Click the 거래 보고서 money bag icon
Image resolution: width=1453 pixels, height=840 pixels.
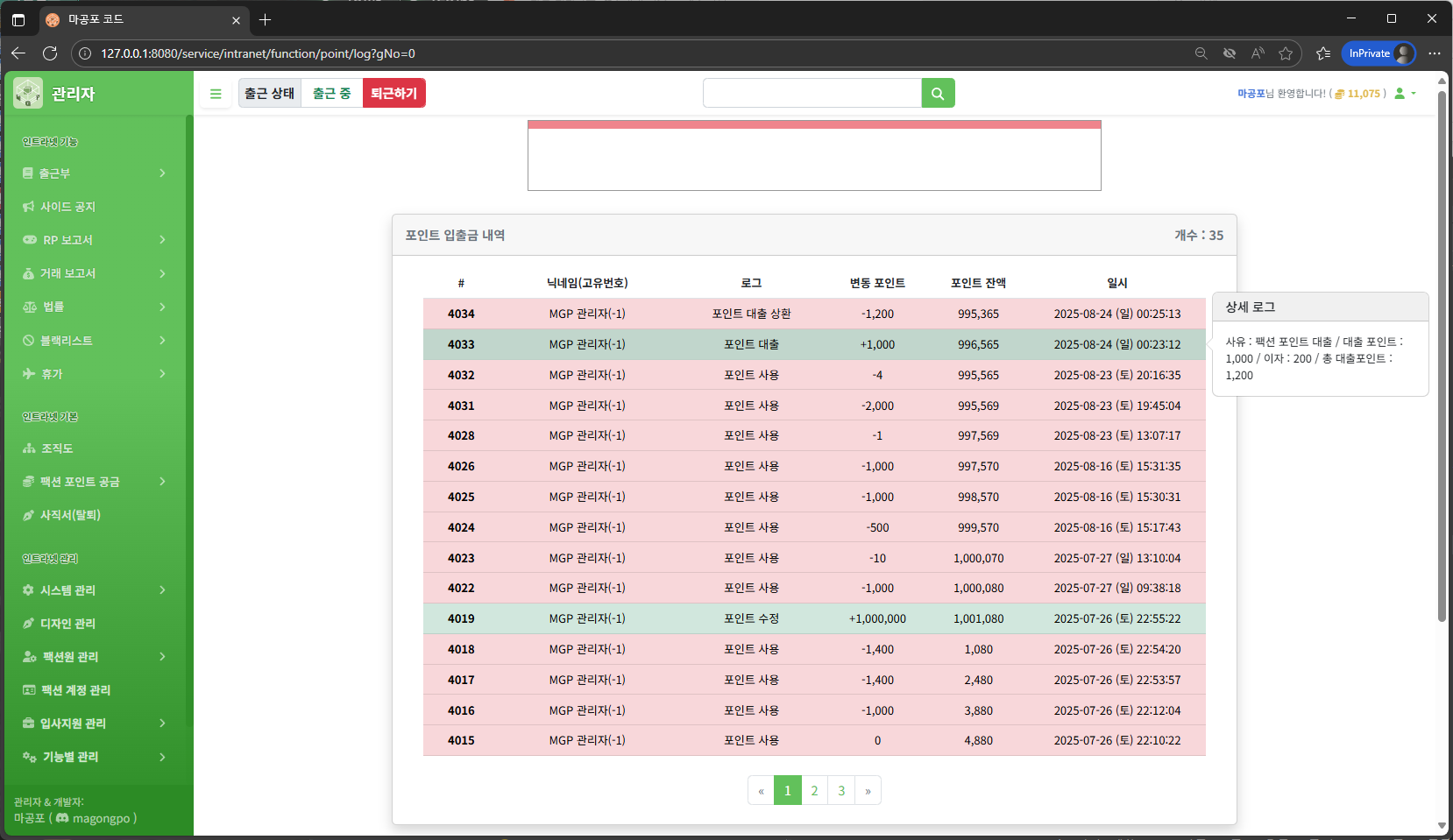pos(28,273)
